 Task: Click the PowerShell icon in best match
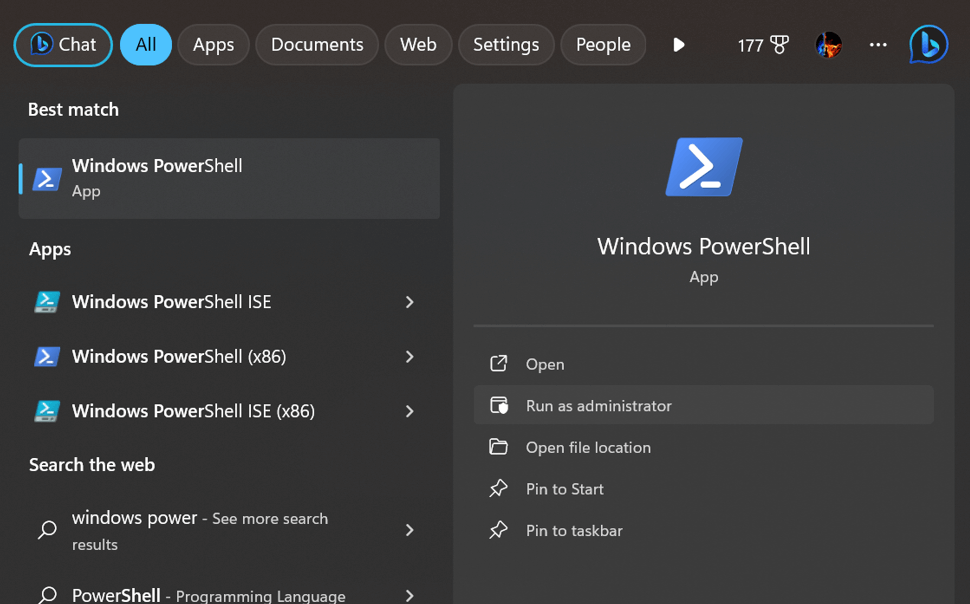point(47,179)
